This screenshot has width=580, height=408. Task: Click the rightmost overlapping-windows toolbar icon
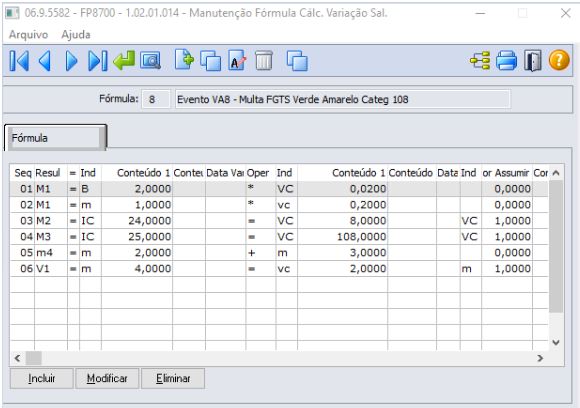tap(297, 61)
